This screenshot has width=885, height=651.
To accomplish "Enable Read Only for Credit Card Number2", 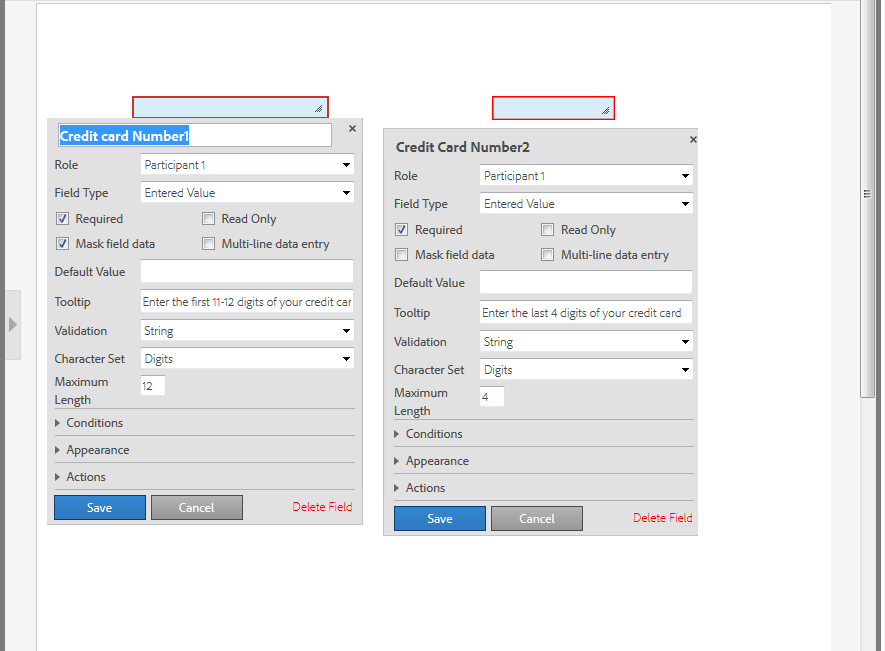I will pyautogui.click(x=547, y=229).
